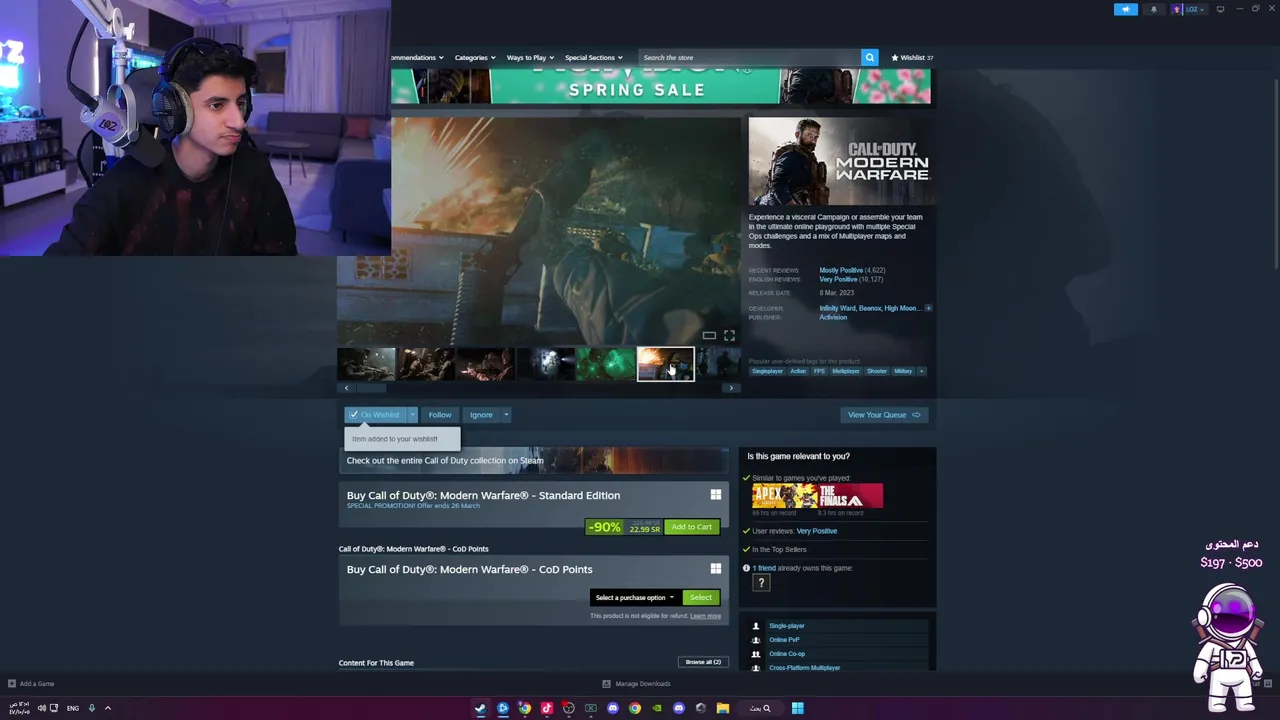Open the Military tag
The width and height of the screenshot is (1280, 720).
click(x=903, y=371)
